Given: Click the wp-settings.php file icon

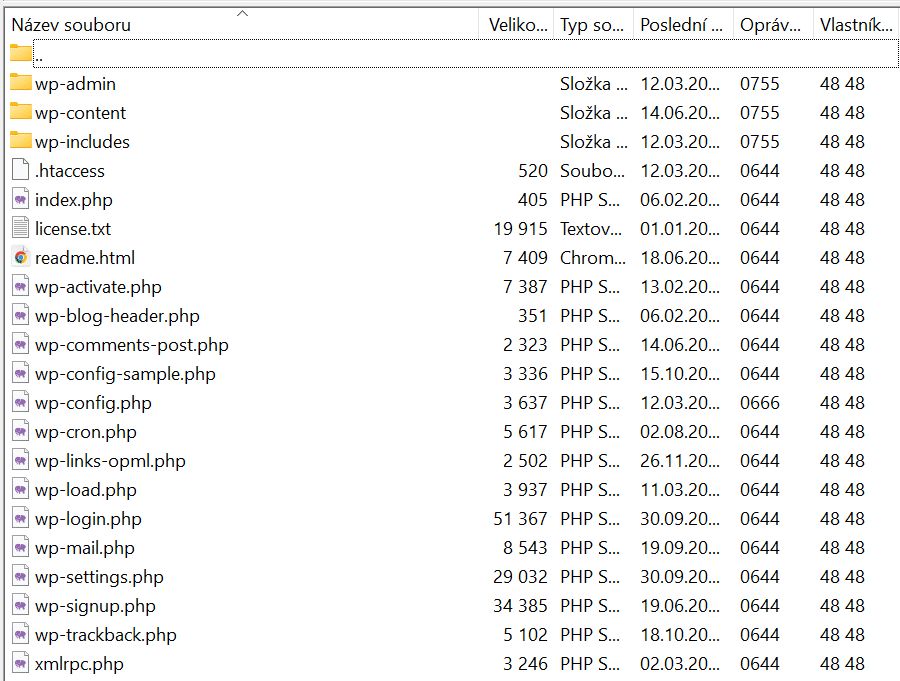Looking at the screenshot, I should click(x=21, y=576).
